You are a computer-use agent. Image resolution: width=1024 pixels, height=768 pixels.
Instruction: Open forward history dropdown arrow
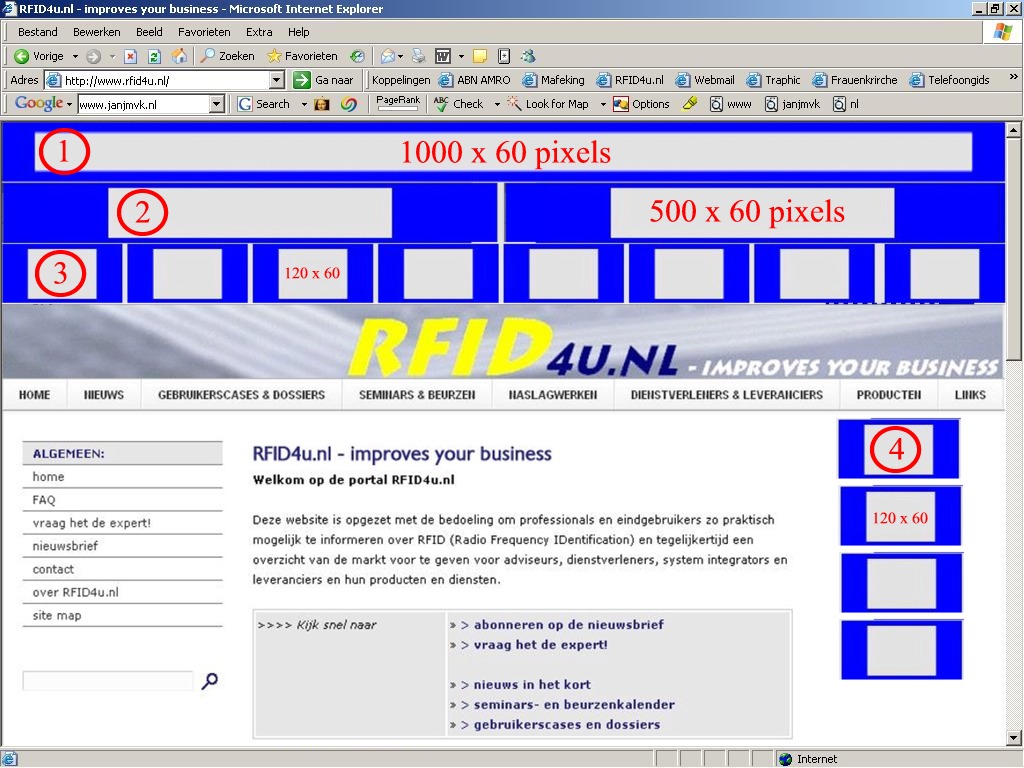click(x=112, y=56)
